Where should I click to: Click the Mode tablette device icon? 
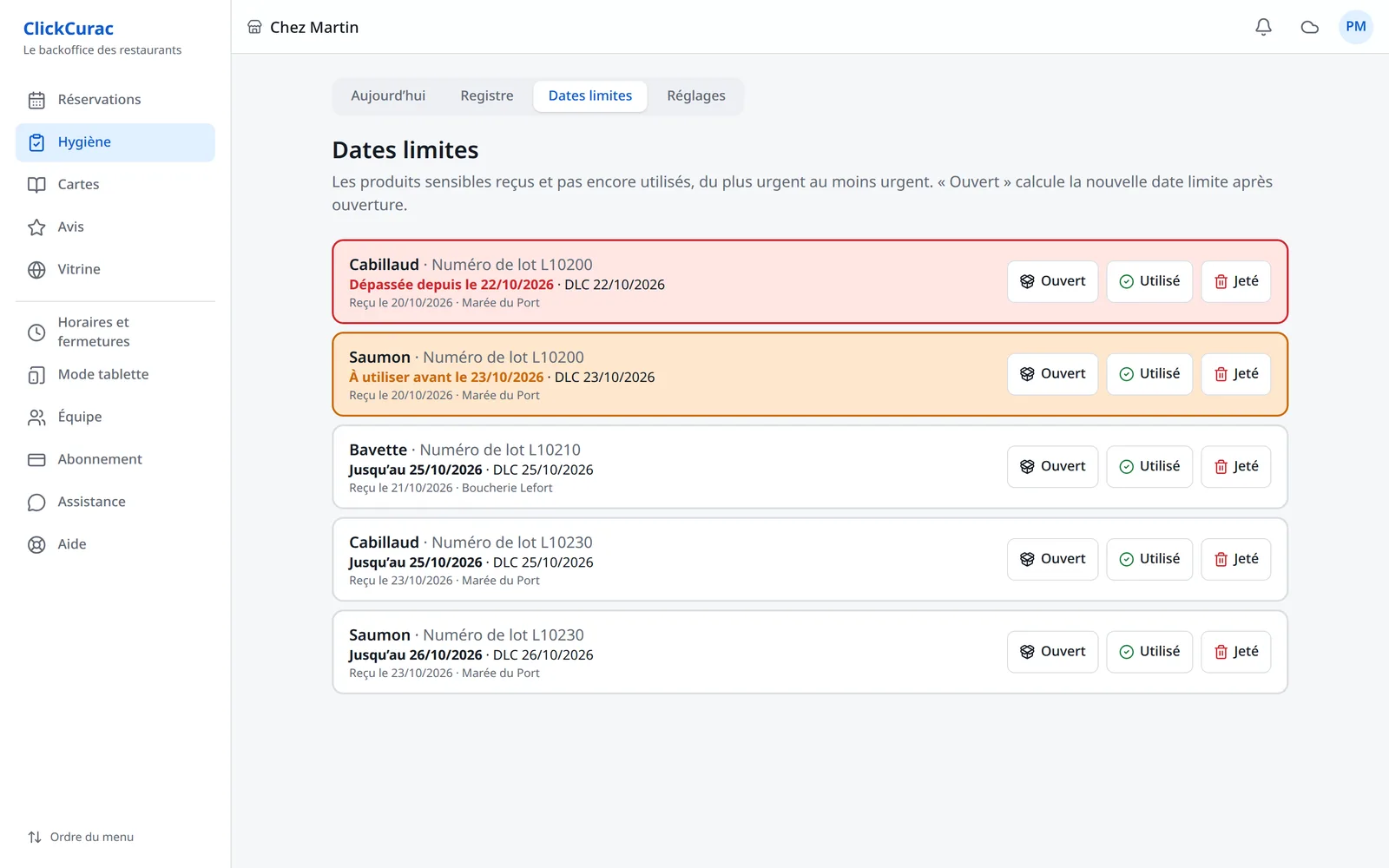point(36,375)
